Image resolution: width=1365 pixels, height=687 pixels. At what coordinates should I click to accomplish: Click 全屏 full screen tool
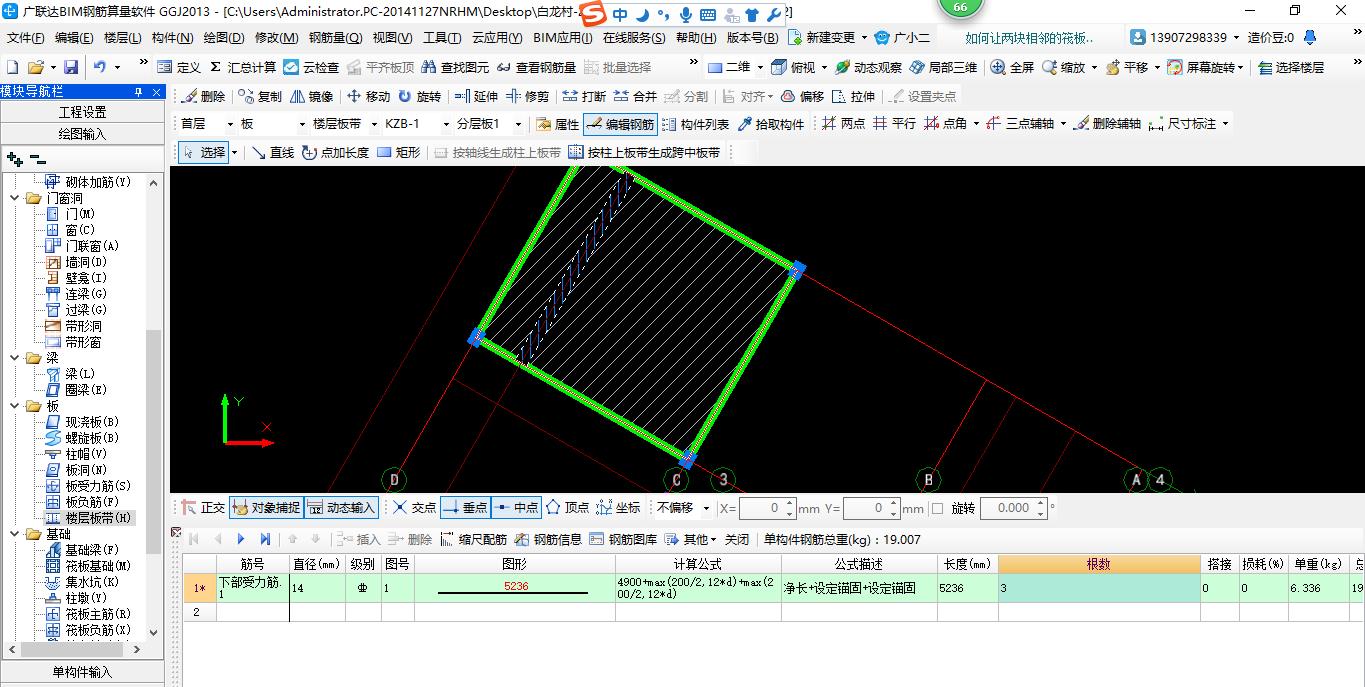tap(1013, 67)
